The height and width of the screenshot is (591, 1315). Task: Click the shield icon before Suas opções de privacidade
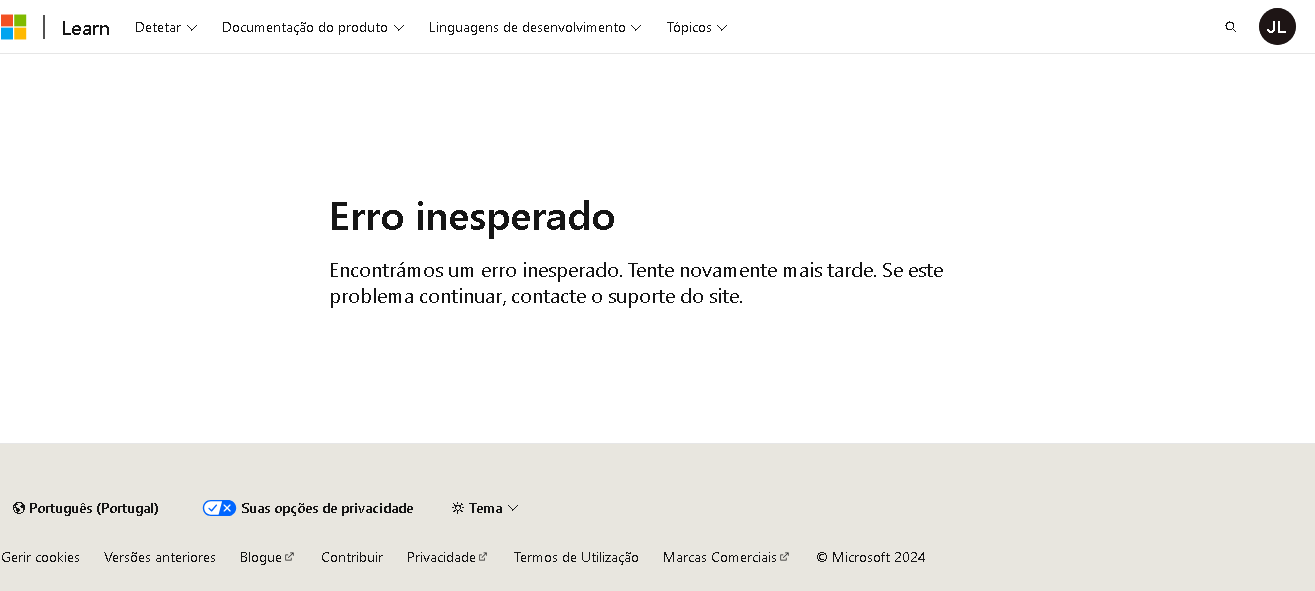click(x=219, y=508)
